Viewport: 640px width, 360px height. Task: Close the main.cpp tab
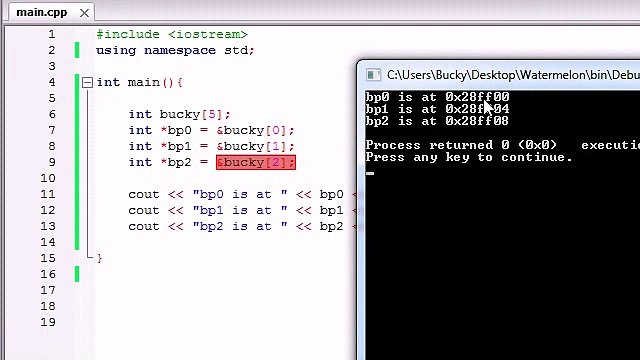click(x=84, y=13)
